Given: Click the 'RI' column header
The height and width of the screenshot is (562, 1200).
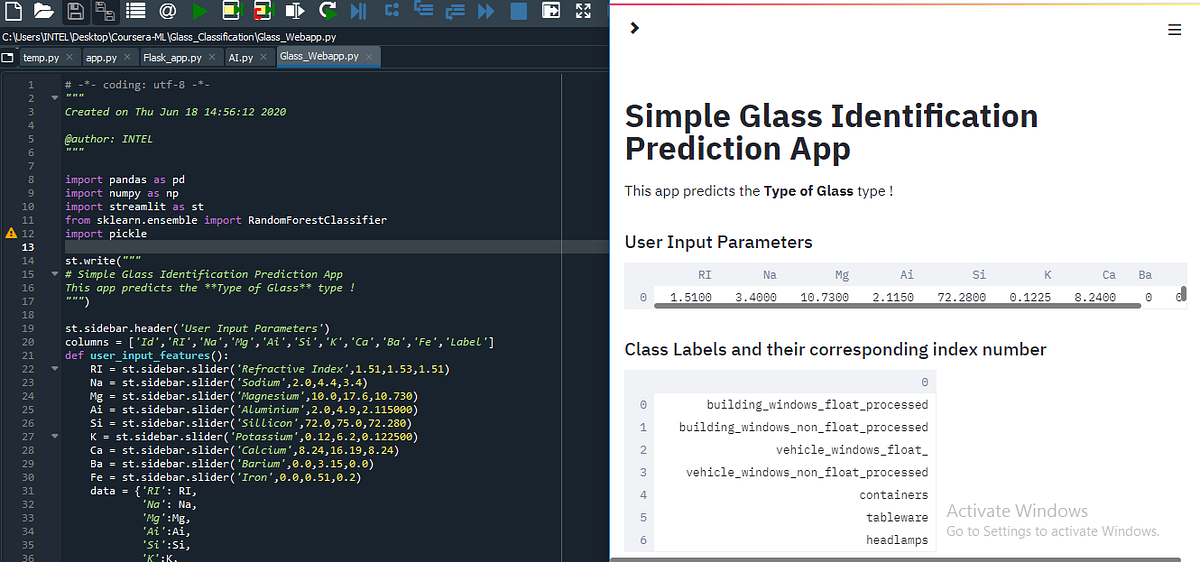Looking at the screenshot, I should [x=703, y=274].
